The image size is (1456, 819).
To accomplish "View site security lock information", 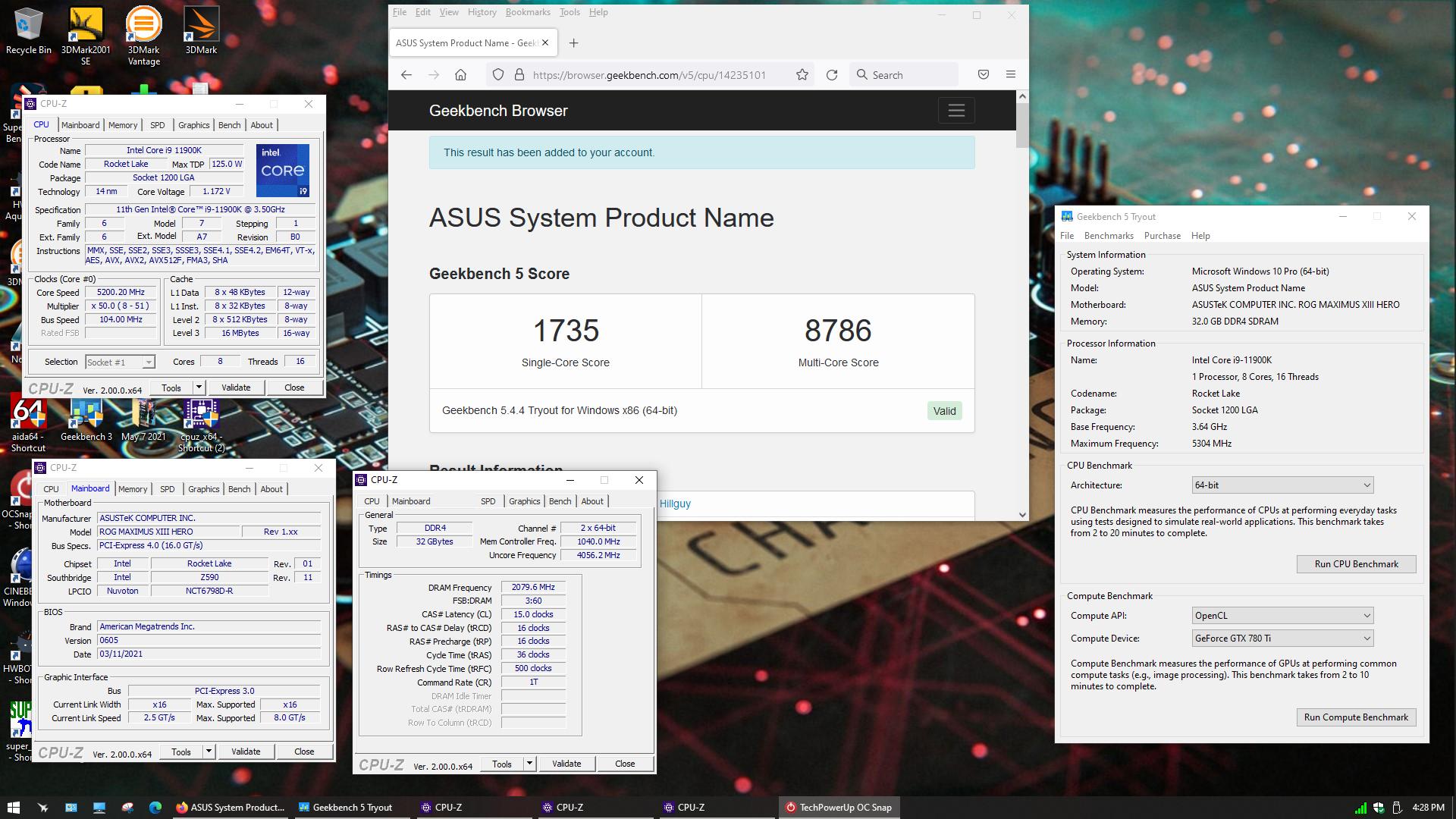I will [x=519, y=74].
